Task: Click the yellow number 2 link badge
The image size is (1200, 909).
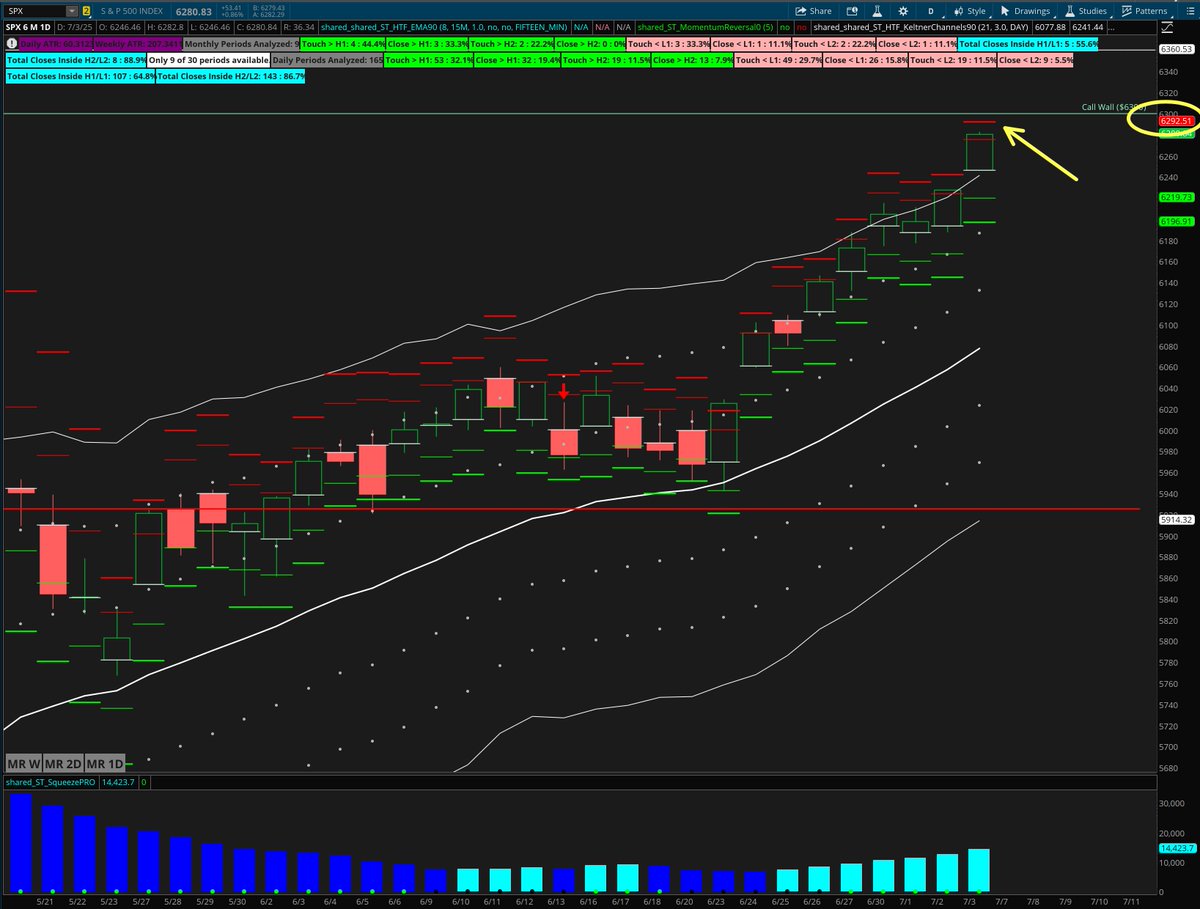Action: tap(86, 11)
